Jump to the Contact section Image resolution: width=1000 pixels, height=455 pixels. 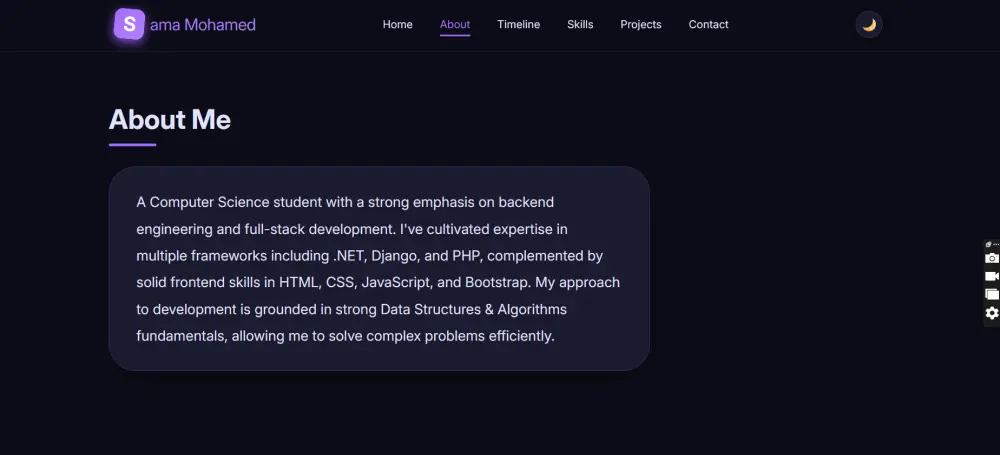tap(708, 25)
